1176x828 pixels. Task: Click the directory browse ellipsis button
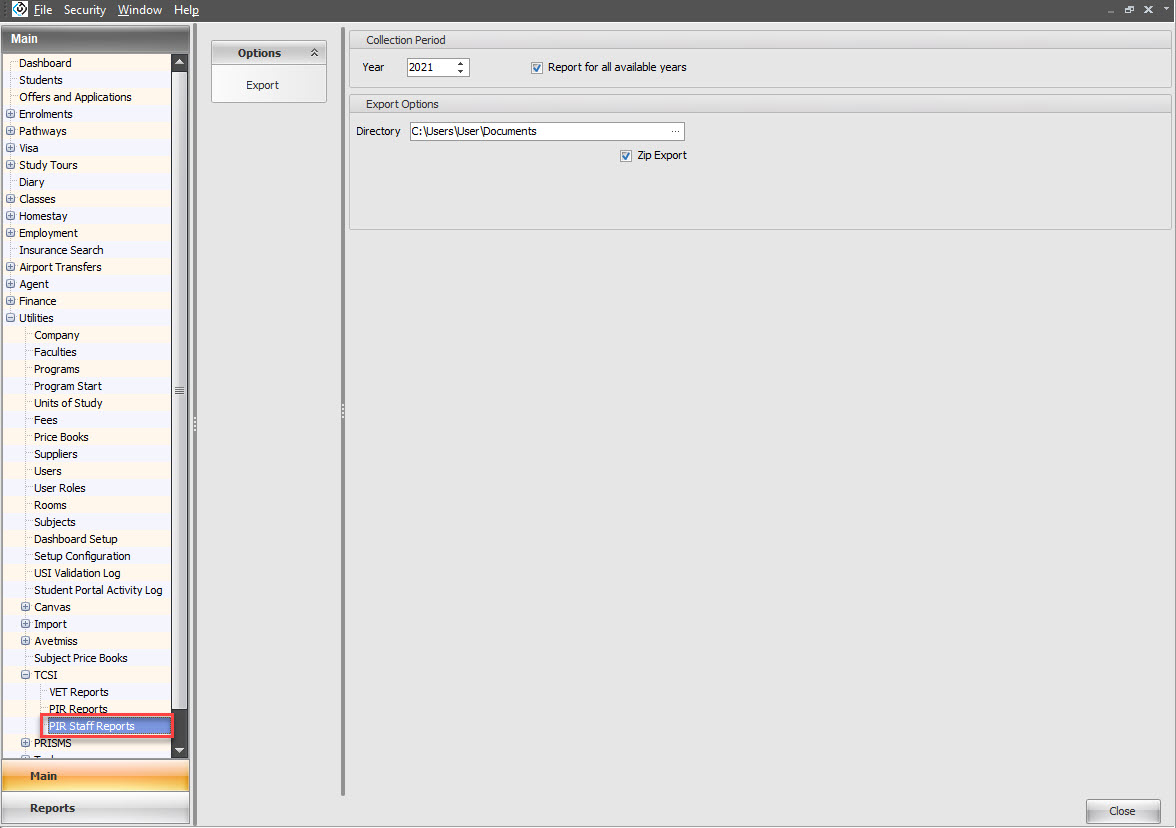pos(675,131)
